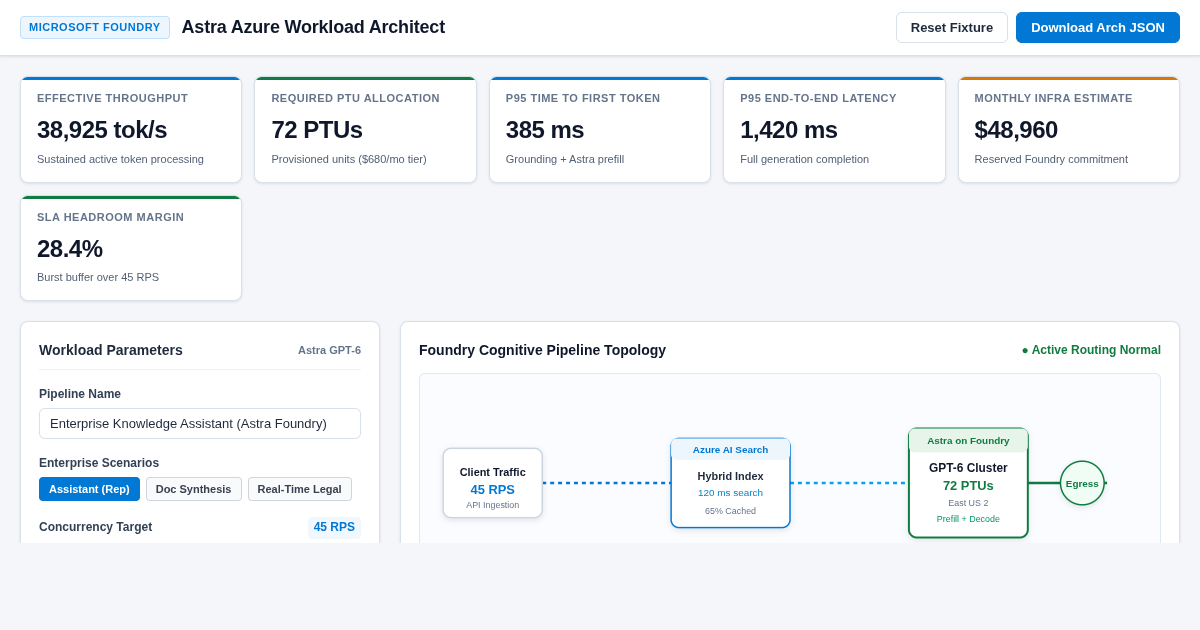Click the Astra GPT-6 label

[x=329, y=350]
